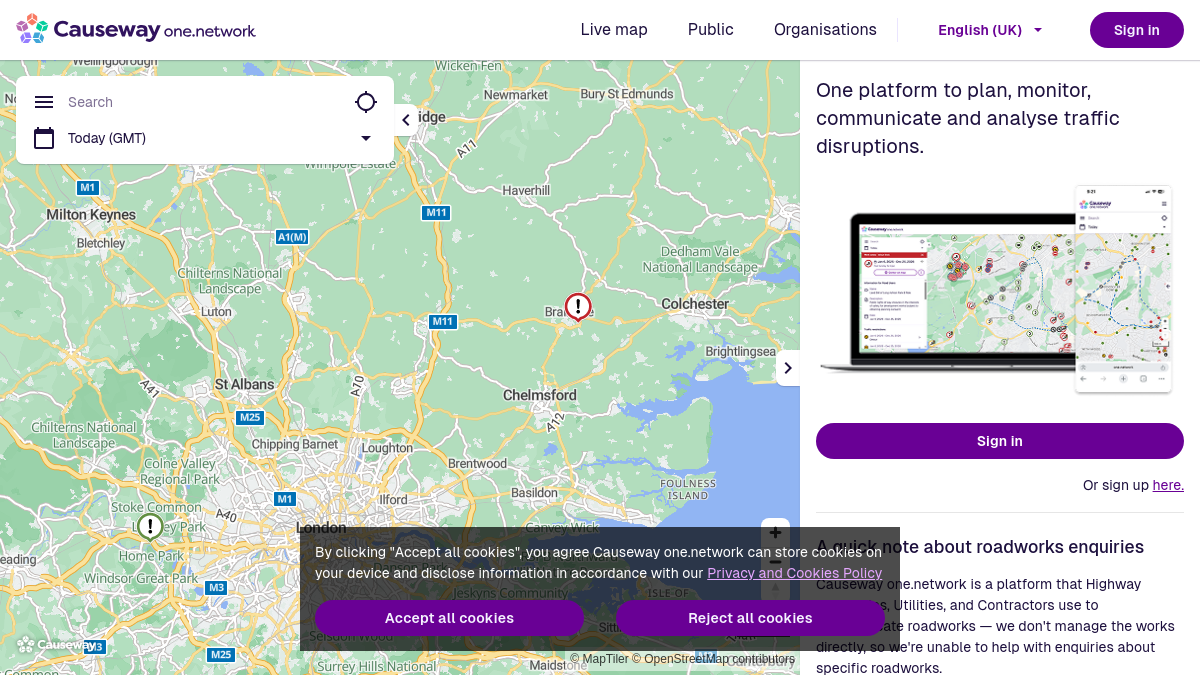The width and height of the screenshot is (1200, 675).
Task: Accept all cookies
Action: (x=449, y=618)
